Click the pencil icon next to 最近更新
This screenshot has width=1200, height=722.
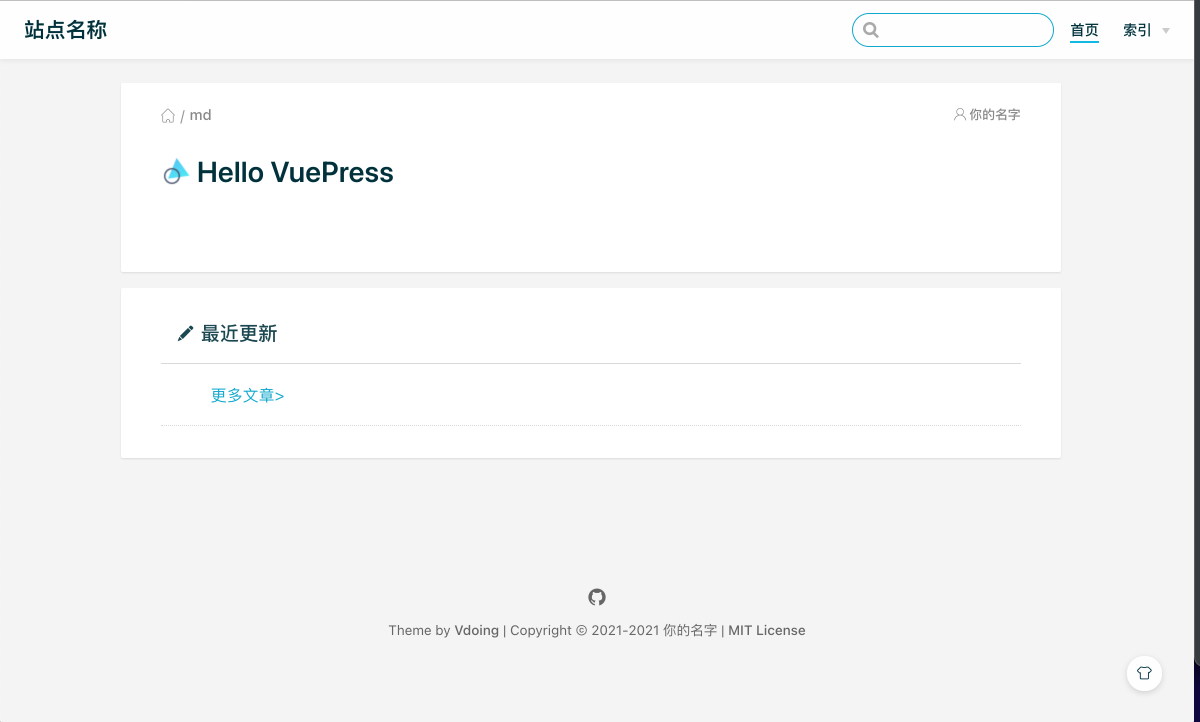(185, 334)
